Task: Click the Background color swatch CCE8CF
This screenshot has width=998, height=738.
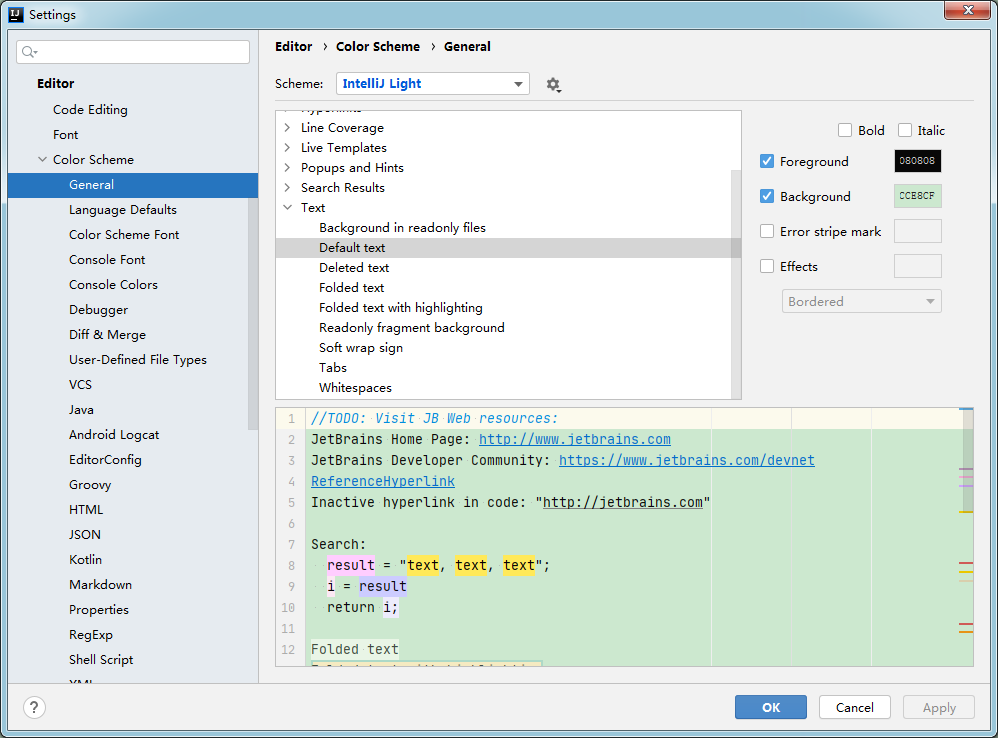Action: pos(917,196)
